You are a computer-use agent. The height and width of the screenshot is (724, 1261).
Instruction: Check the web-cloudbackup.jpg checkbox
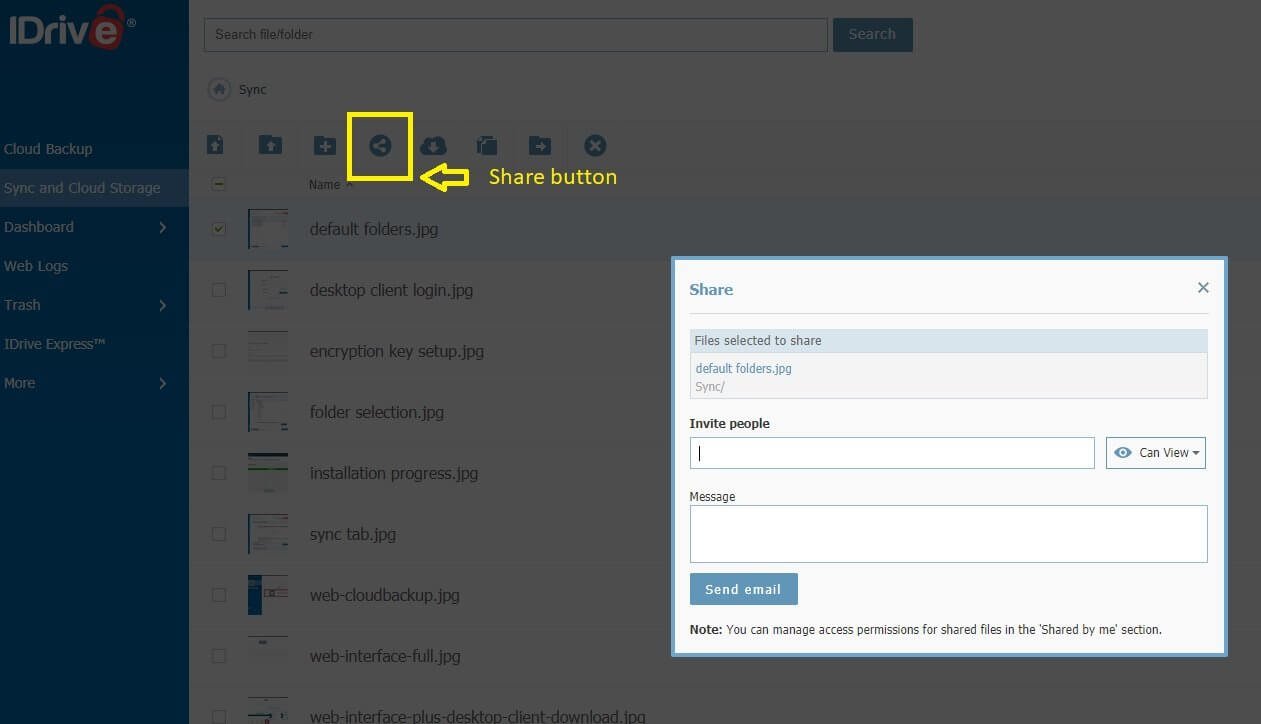pos(219,595)
